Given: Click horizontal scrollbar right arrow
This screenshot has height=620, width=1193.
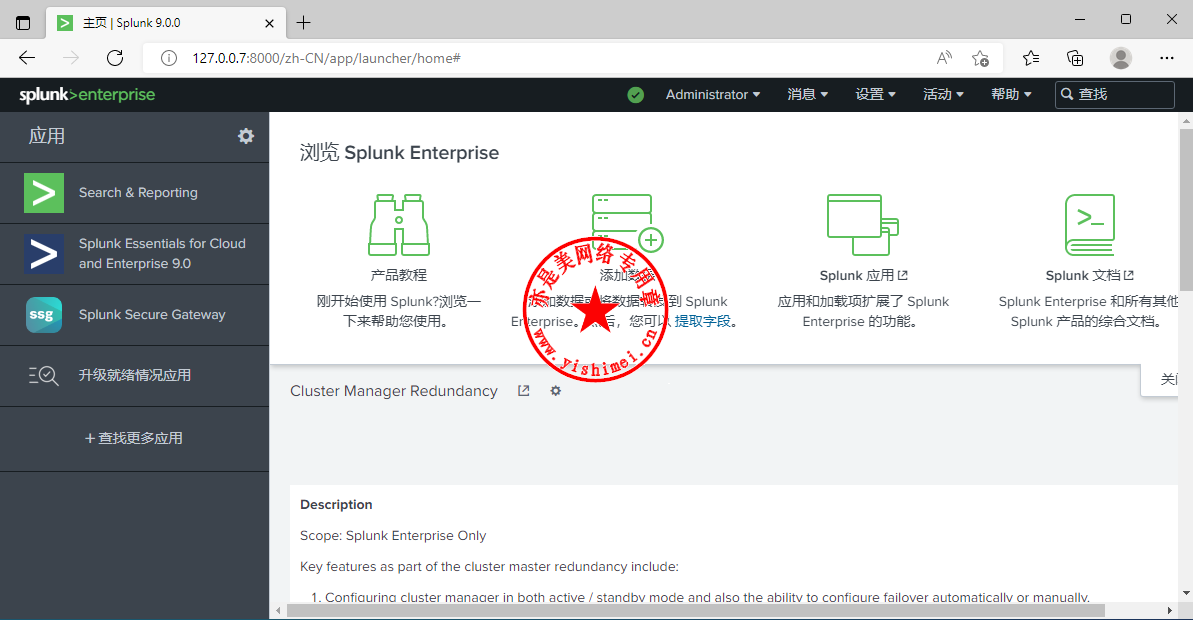Looking at the screenshot, I should (1170, 610).
